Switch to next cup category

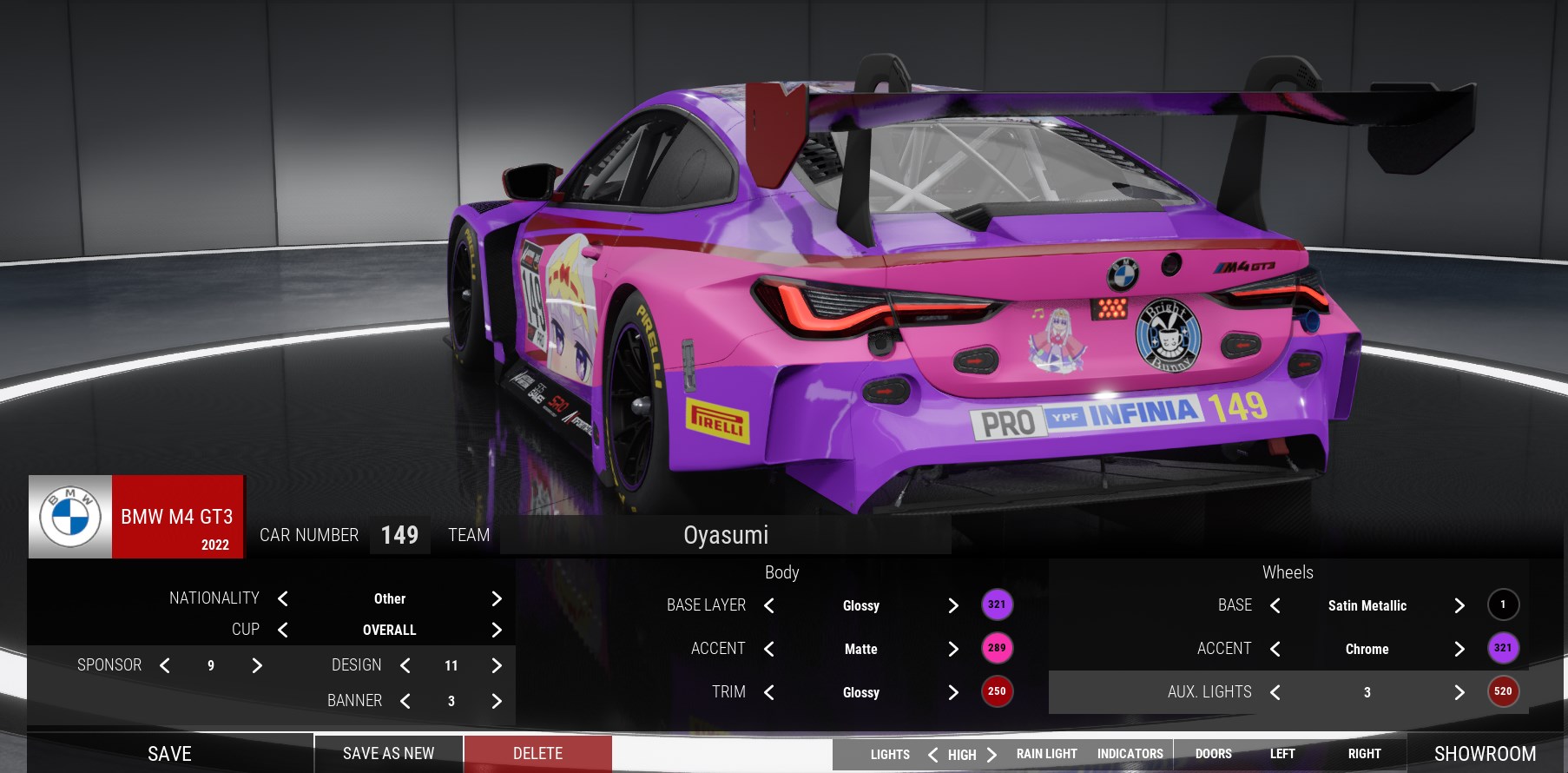pos(497,630)
